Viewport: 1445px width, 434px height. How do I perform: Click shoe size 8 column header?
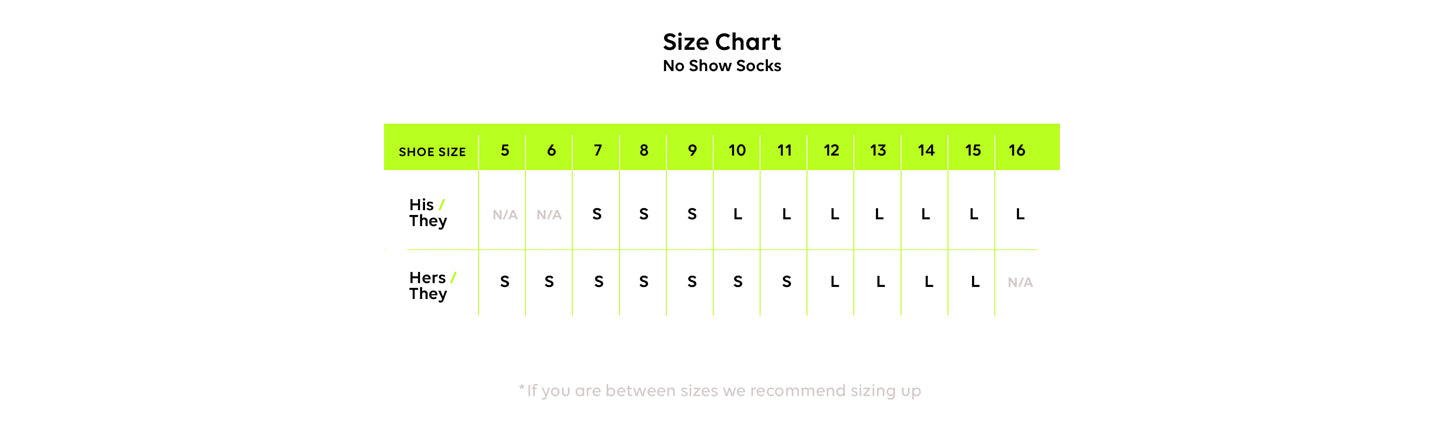(644, 151)
